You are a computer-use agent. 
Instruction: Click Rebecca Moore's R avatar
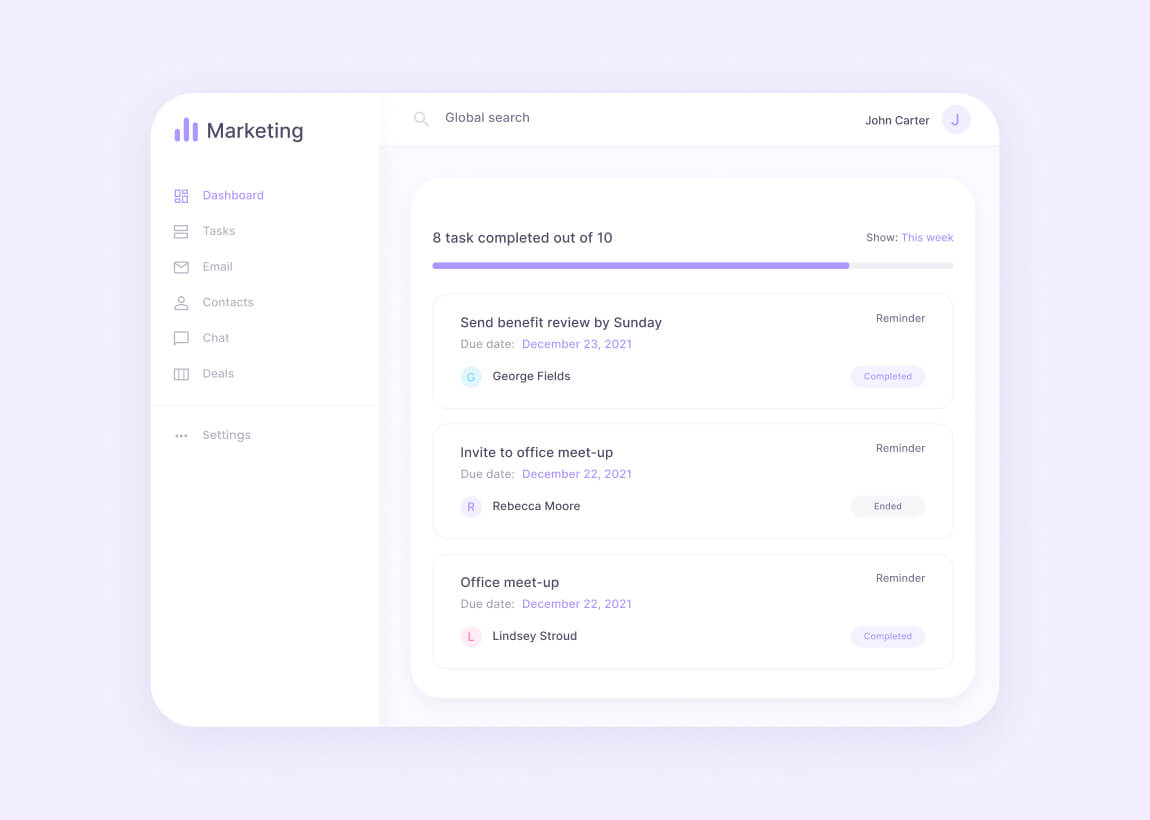click(471, 507)
